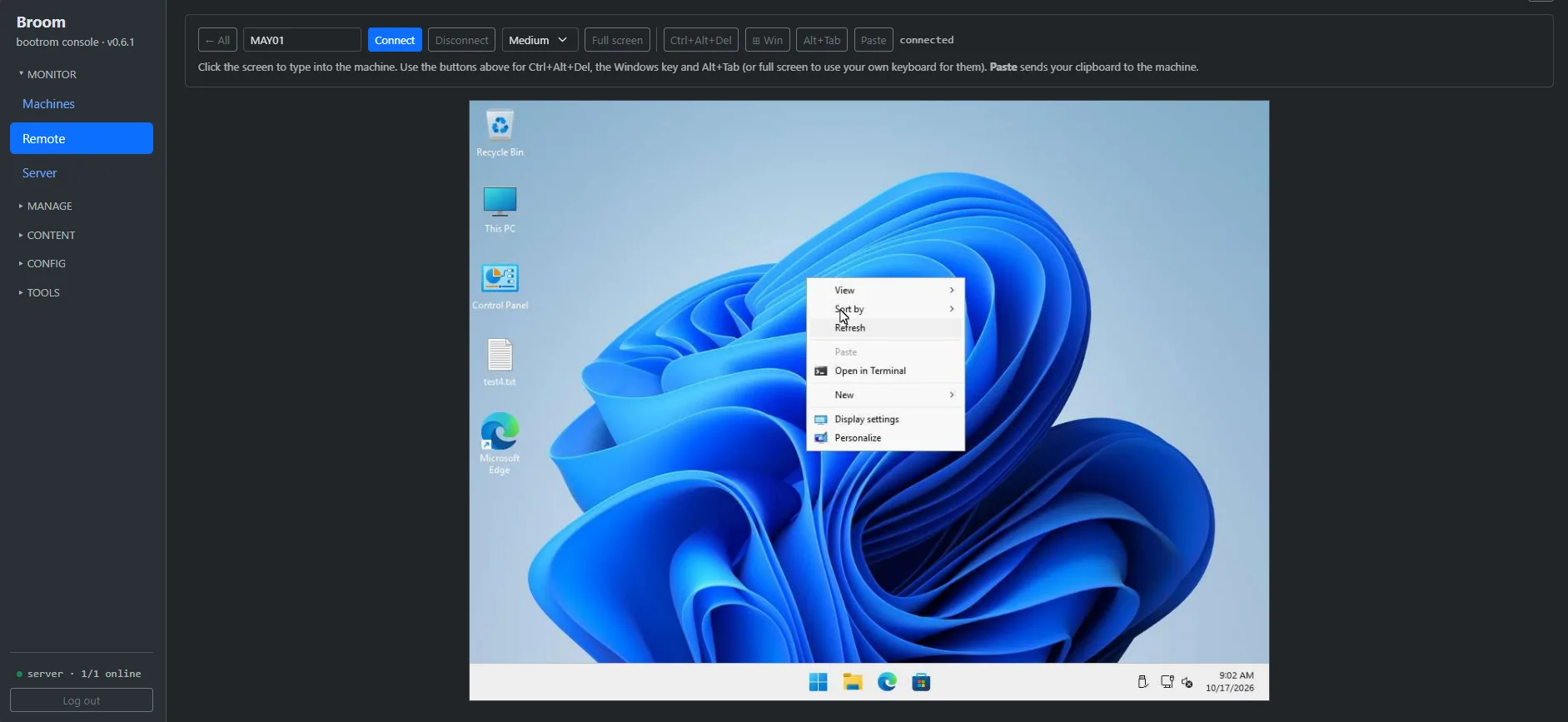The image size is (1568, 722).
Task: Choose Refresh in the context menu
Action: pos(886,328)
